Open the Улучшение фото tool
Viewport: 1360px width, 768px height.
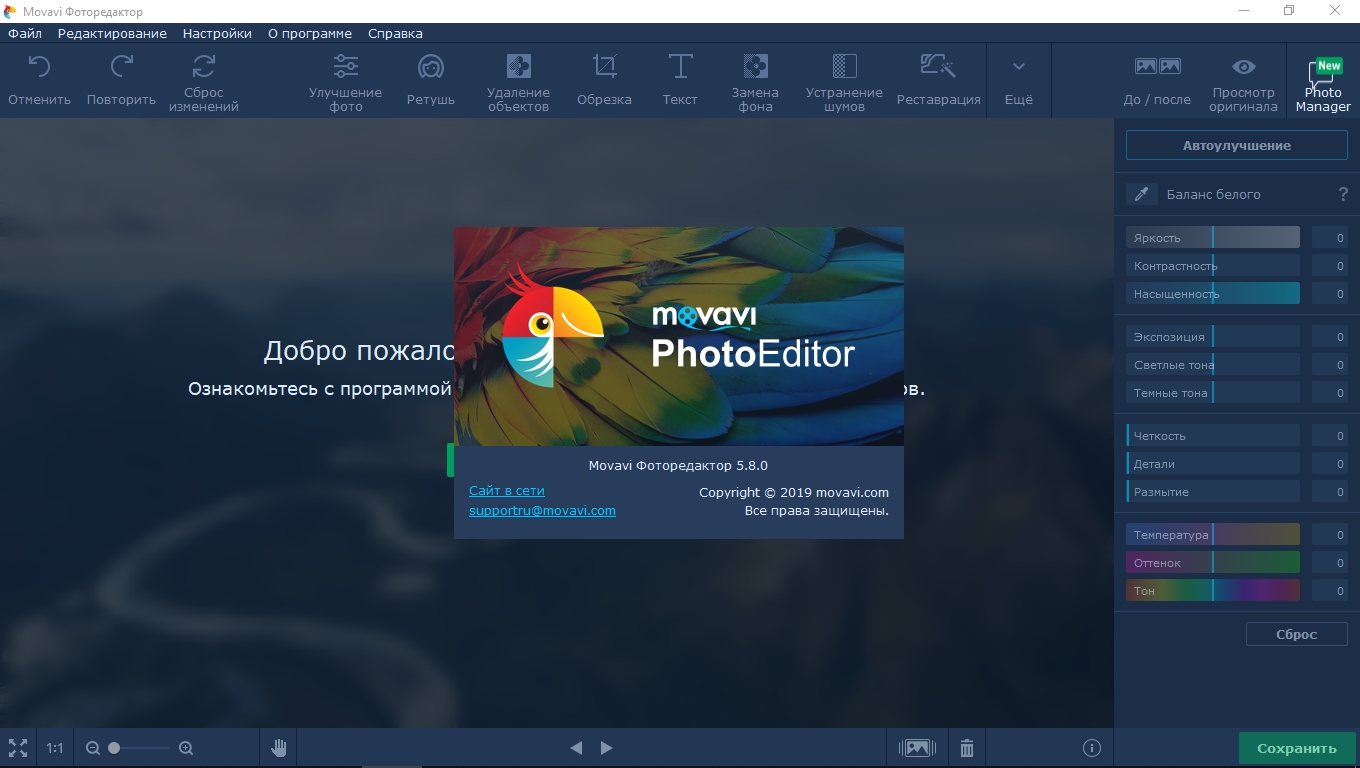(345, 82)
